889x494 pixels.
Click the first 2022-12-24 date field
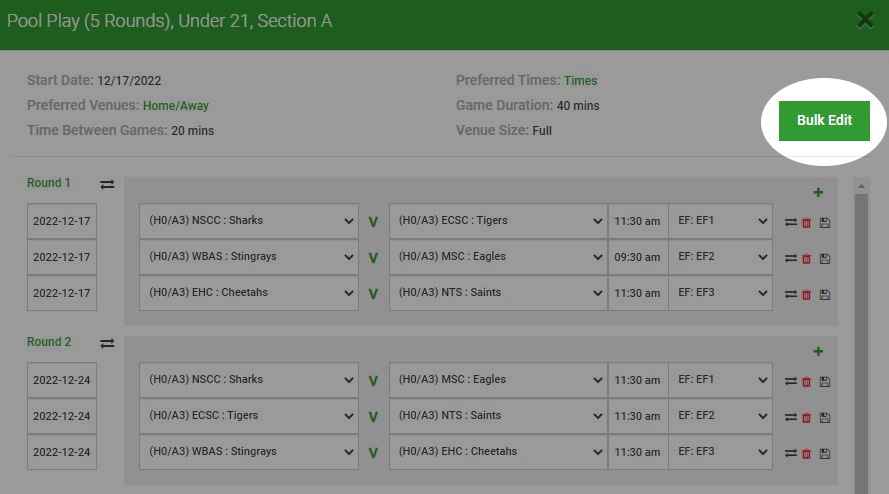coord(62,380)
